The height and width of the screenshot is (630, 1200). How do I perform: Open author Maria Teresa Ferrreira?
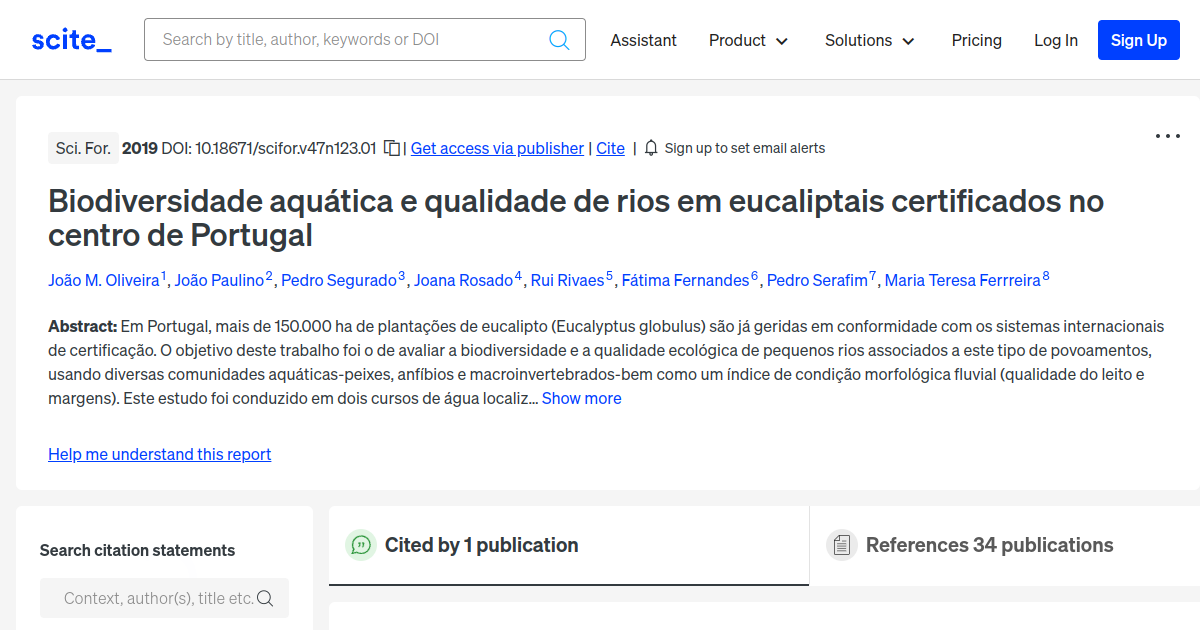pos(963,280)
